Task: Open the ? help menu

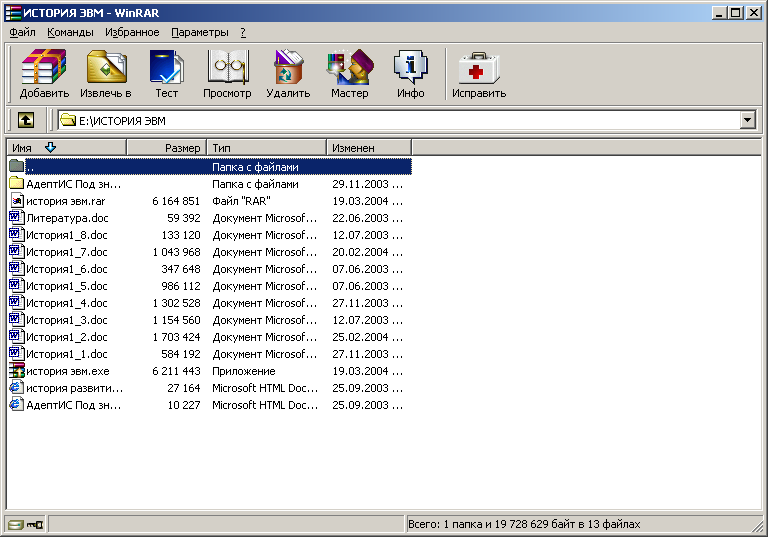Action: (243, 32)
